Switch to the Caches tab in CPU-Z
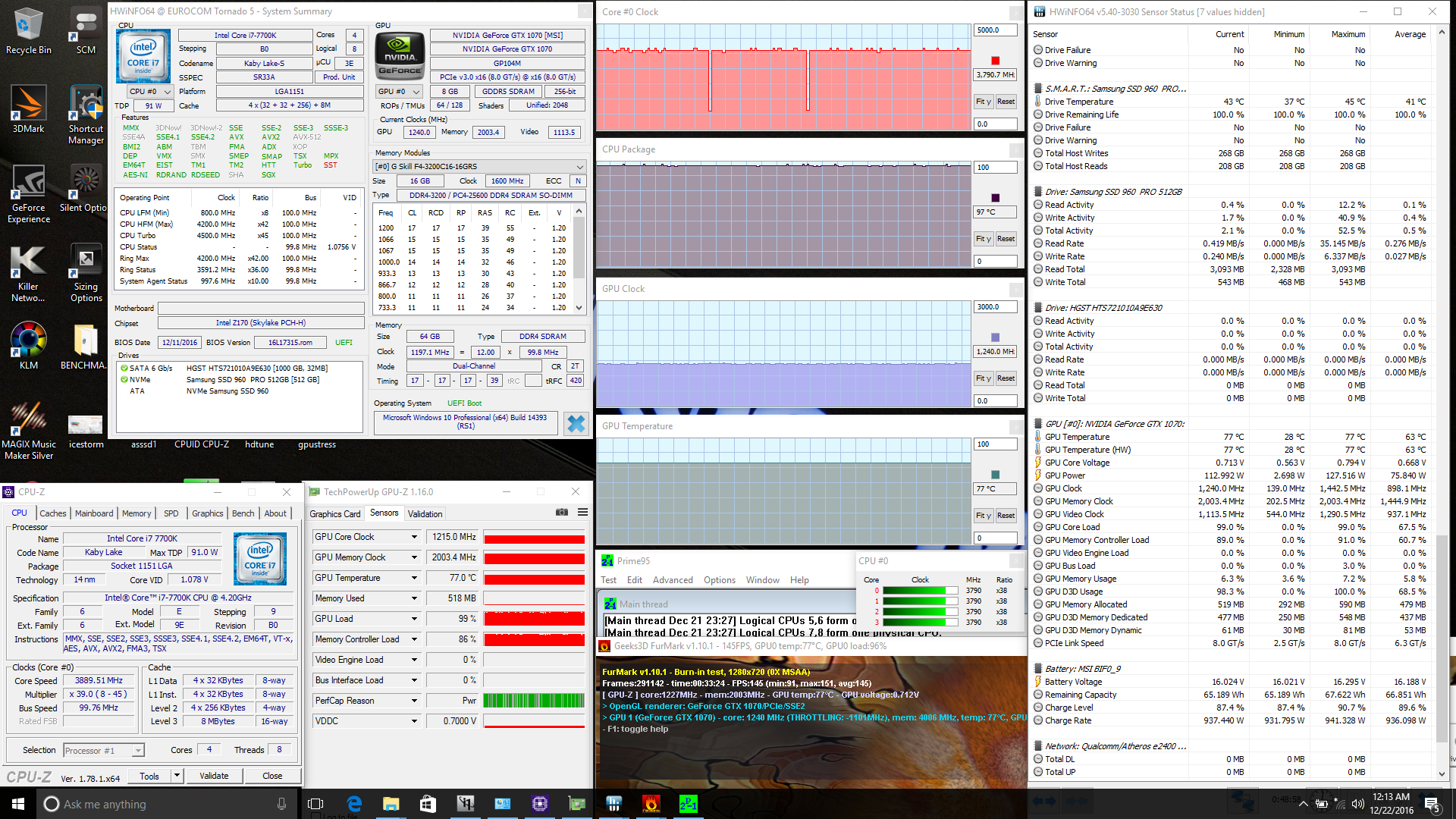 (52, 513)
